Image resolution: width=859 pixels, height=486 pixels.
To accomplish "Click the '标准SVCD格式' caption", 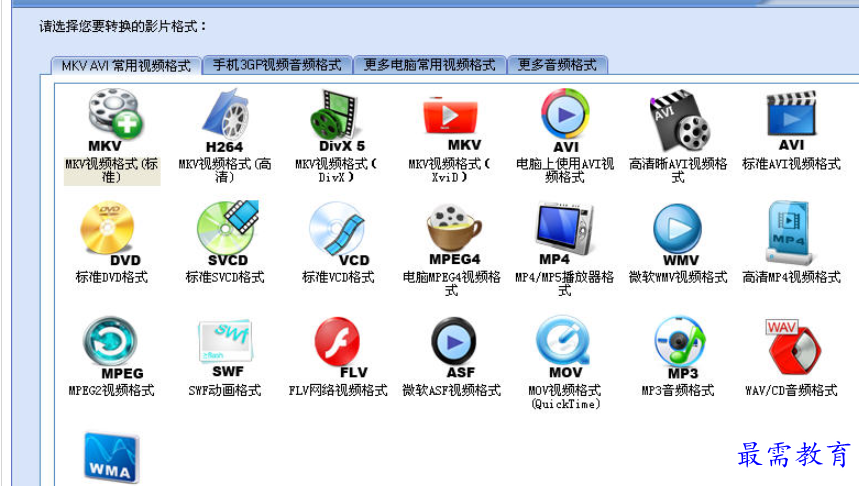I will (x=225, y=277).
